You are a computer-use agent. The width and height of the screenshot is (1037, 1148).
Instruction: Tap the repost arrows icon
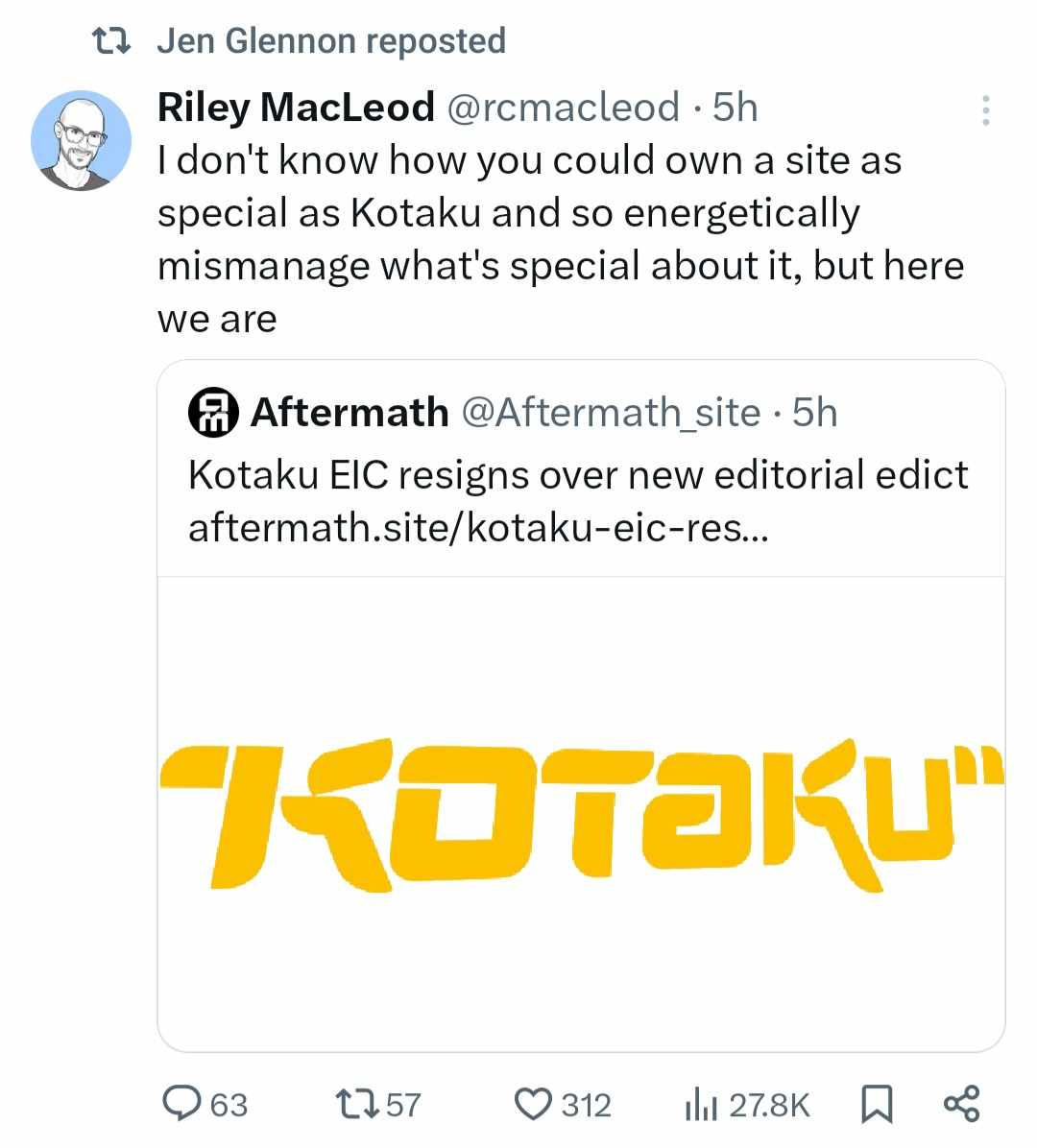pyautogui.click(x=356, y=1104)
